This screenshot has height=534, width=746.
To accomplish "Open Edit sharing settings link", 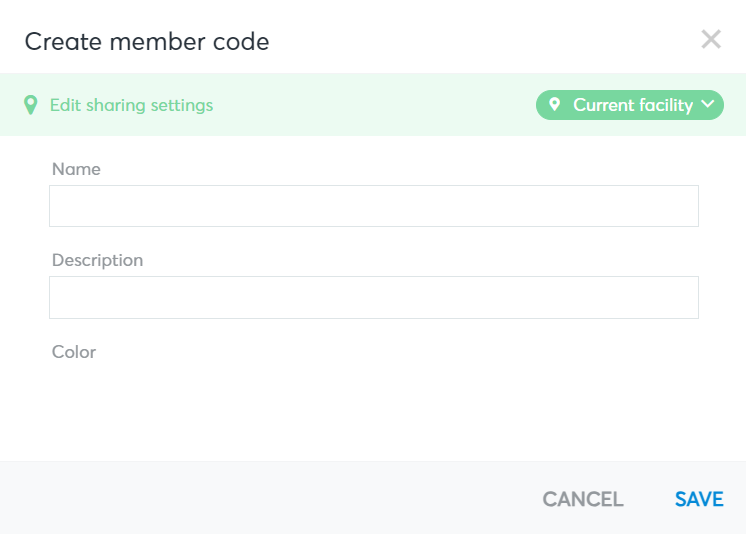I will (x=131, y=105).
